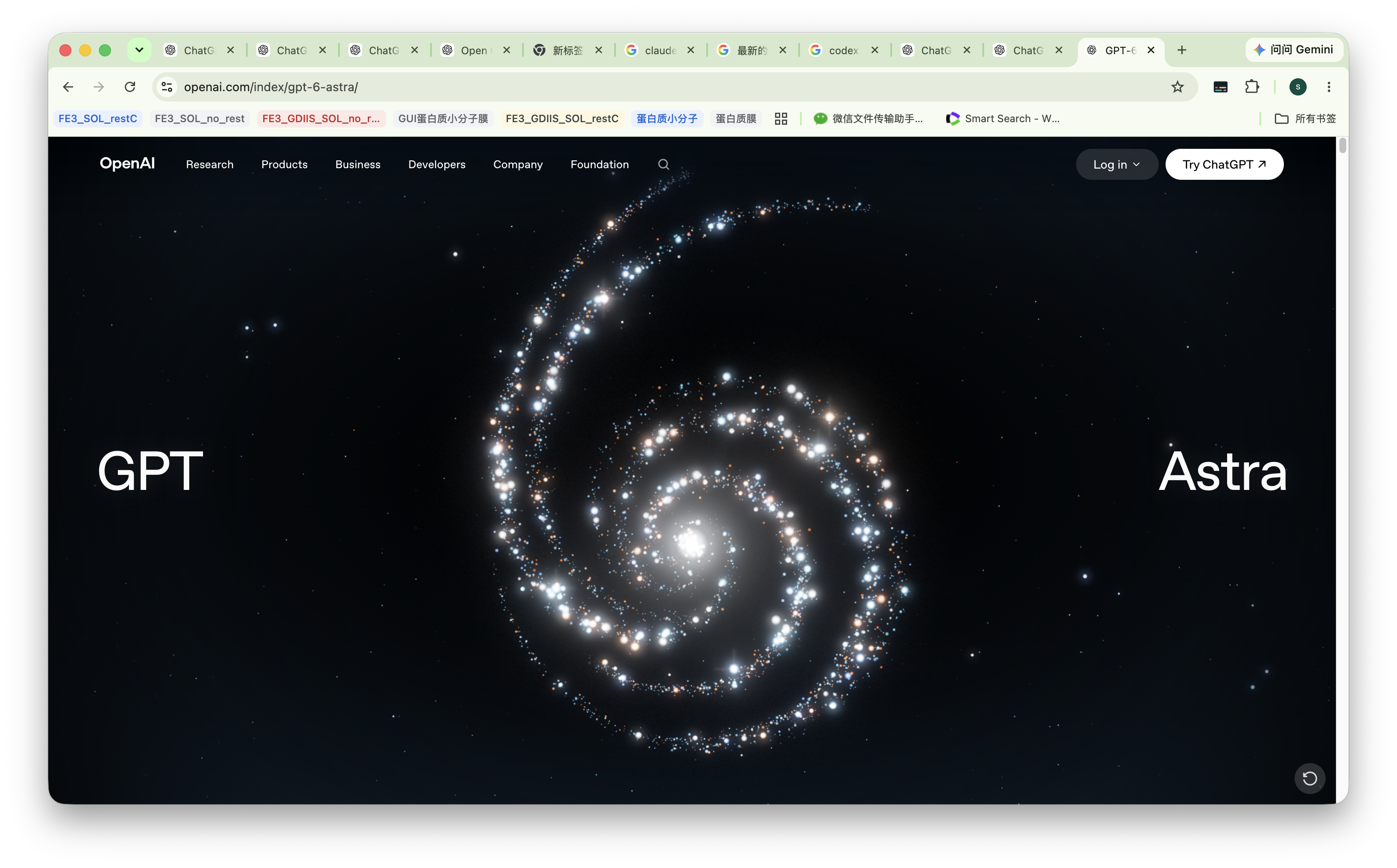
Task: Click the dark extension icon beside the star
Action: (1220, 87)
